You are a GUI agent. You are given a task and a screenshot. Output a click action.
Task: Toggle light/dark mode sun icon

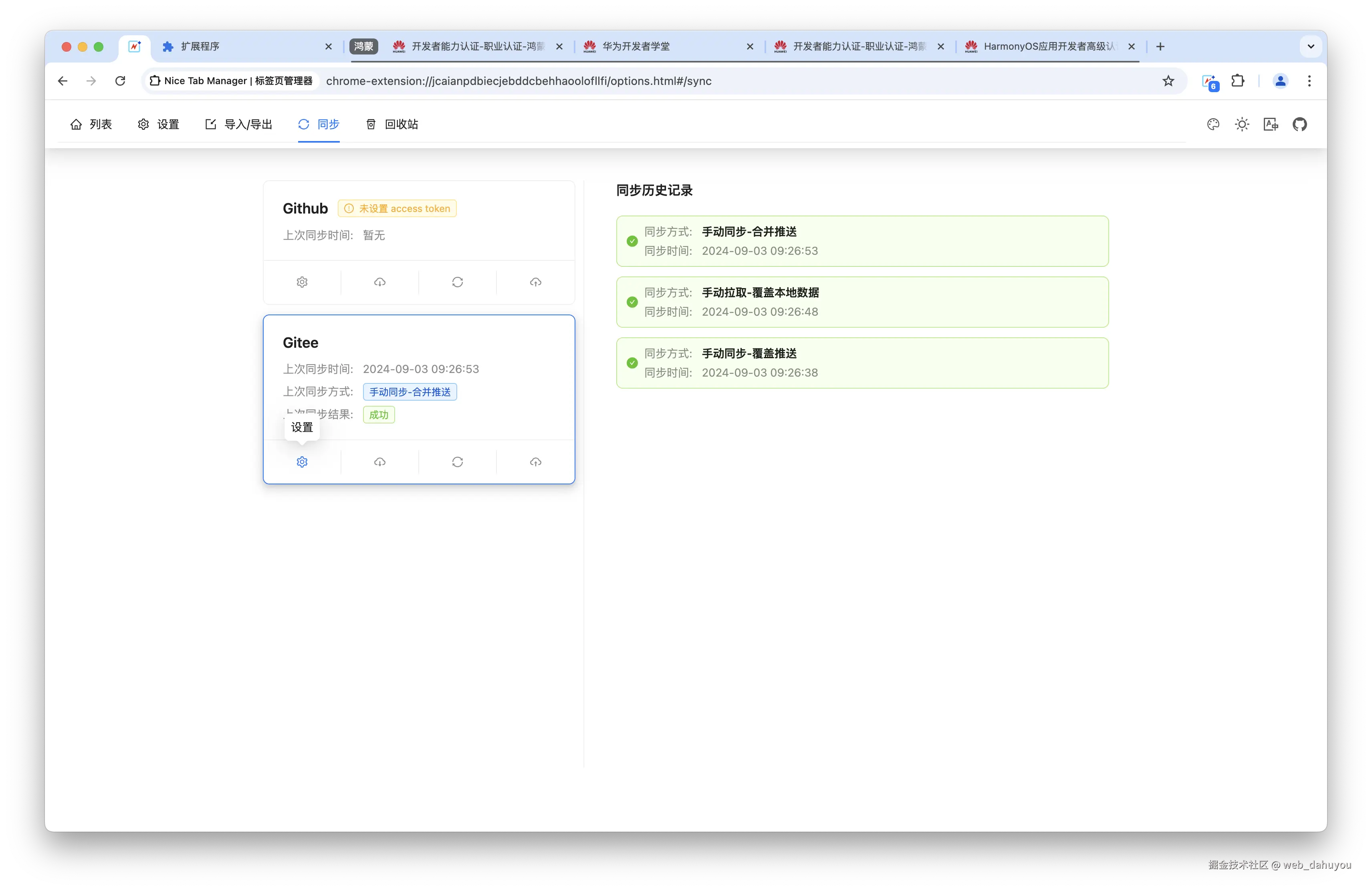(1242, 125)
